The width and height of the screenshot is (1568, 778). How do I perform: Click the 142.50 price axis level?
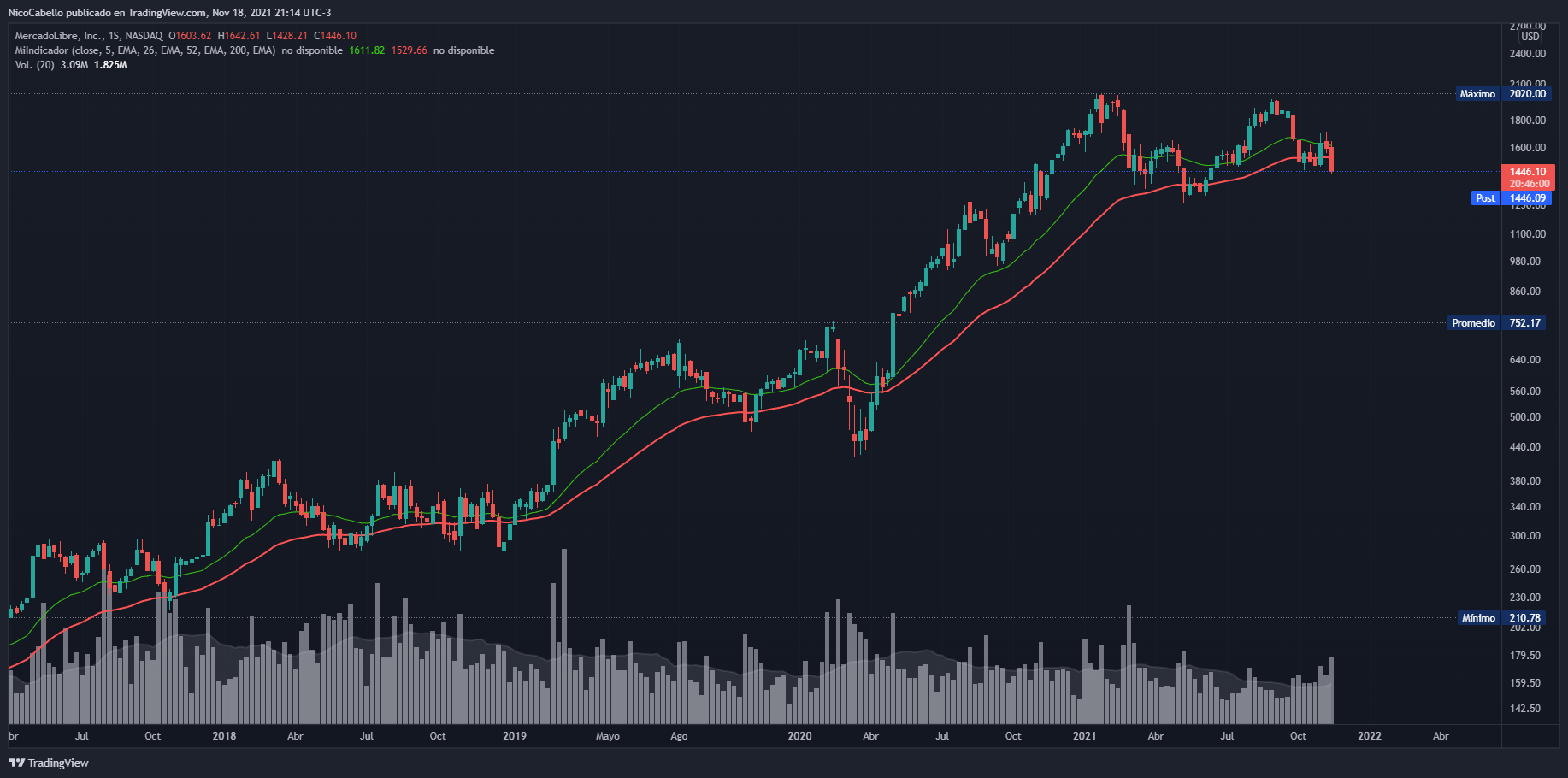(1525, 709)
